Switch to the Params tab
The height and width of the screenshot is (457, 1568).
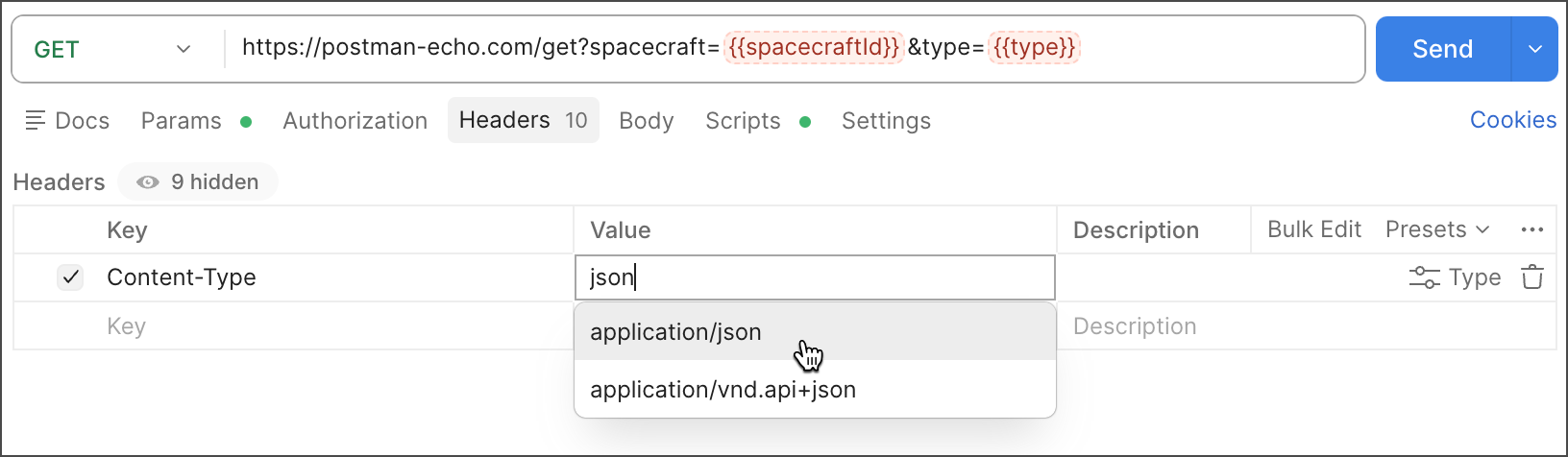[182, 121]
